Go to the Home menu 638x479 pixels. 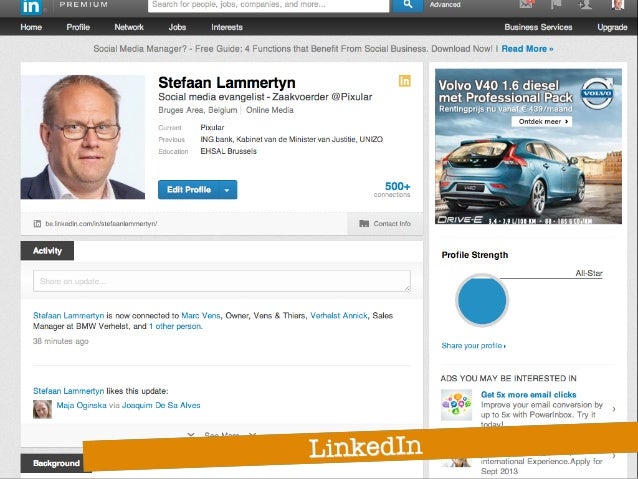click(31, 27)
